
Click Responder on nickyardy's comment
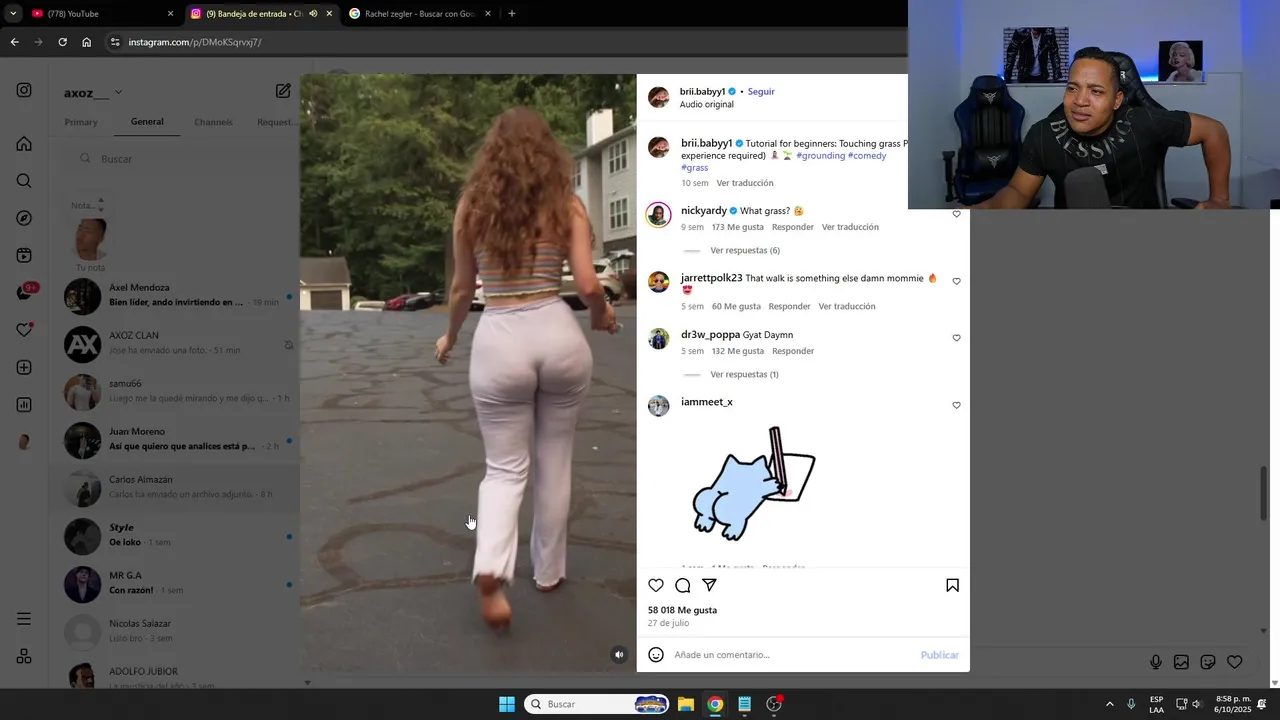tap(793, 227)
